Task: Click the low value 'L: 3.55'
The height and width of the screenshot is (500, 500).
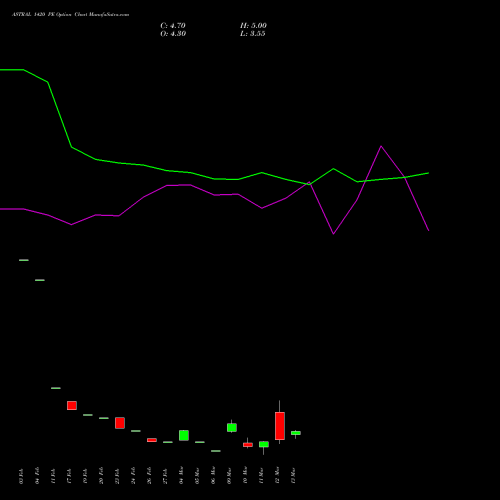Action: [252, 34]
